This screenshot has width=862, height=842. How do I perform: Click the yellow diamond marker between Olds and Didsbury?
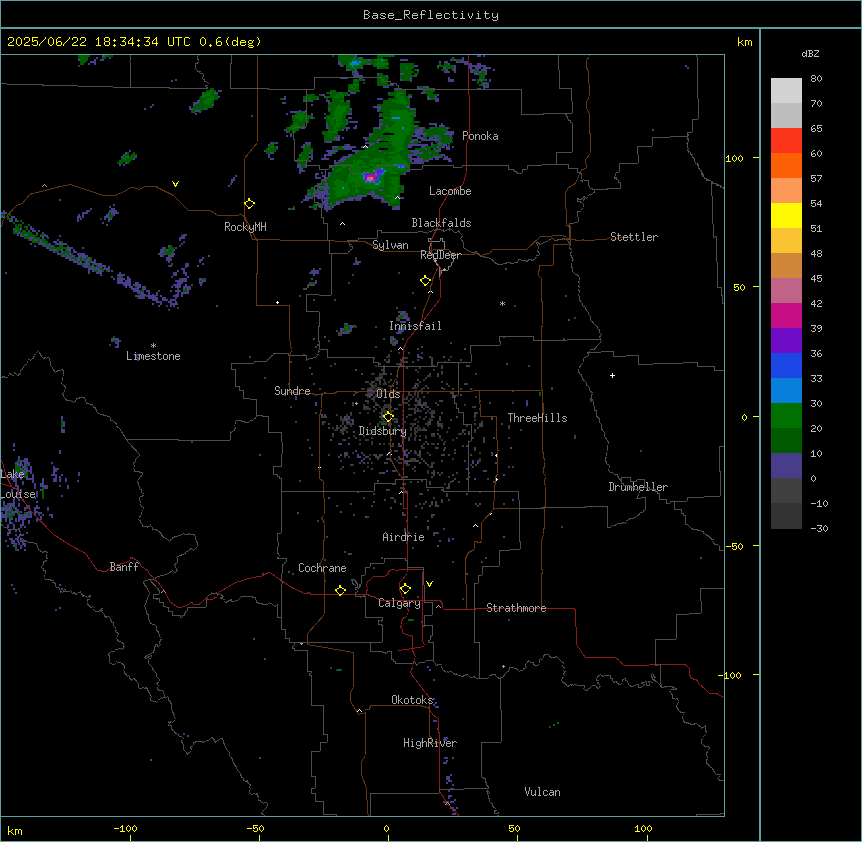[x=388, y=417]
